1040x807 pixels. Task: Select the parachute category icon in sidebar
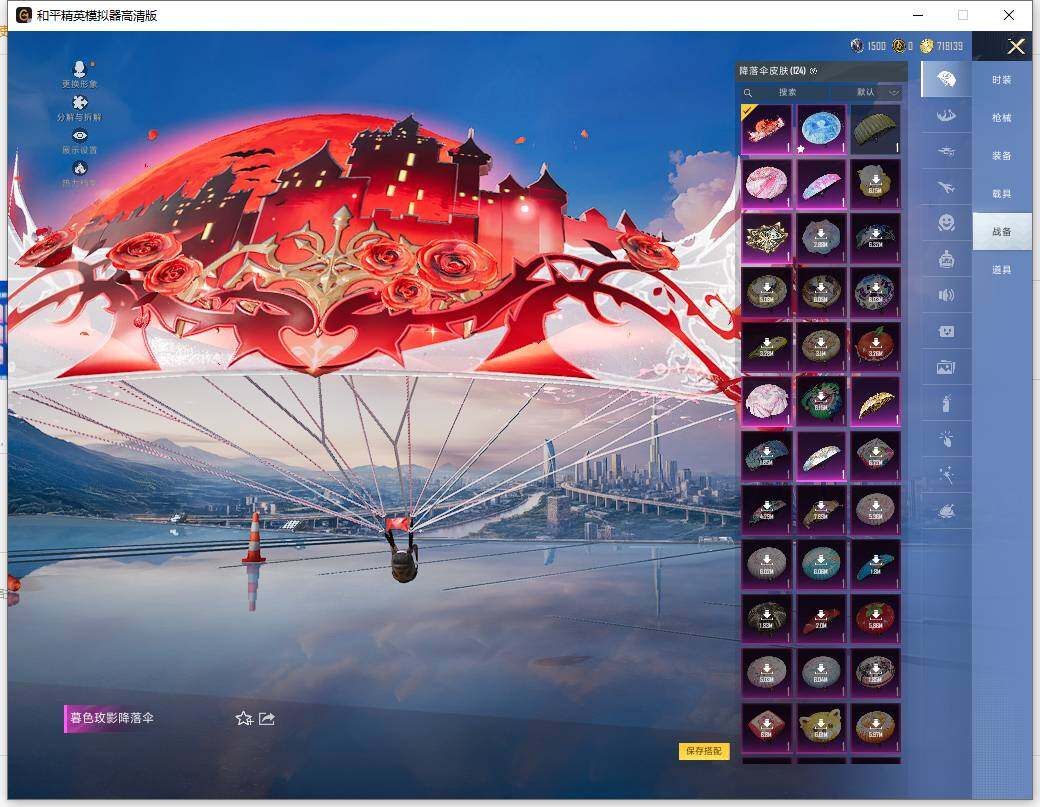click(946, 80)
